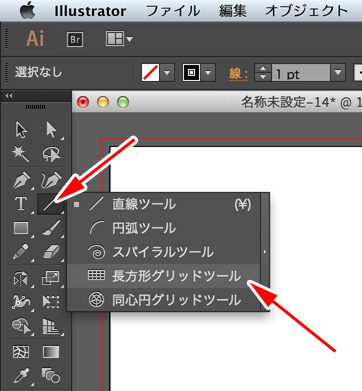
Task: Close the 名称未設定-14 document window
Action: pyautogui.click(x=83, y=102)
